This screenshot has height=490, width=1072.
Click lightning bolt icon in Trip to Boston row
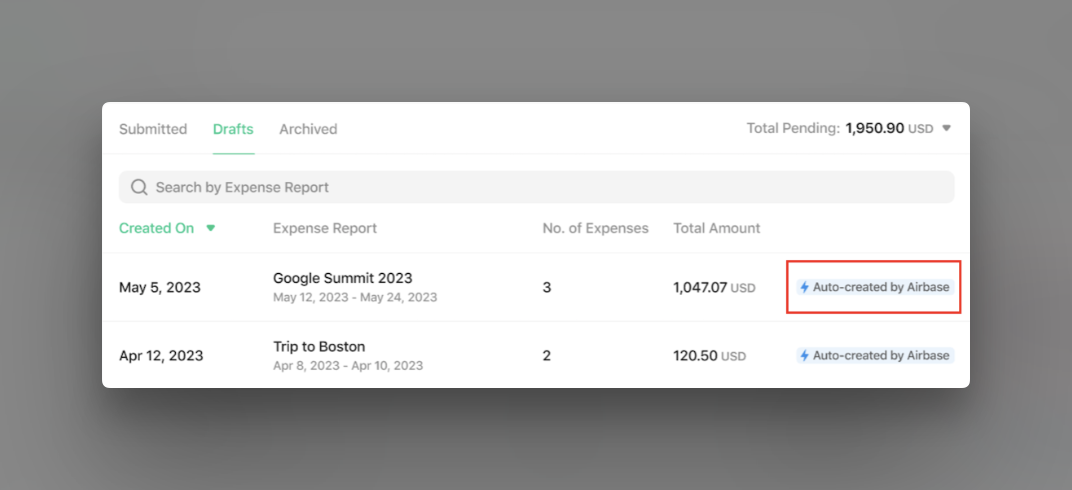(x=805, y=355)
